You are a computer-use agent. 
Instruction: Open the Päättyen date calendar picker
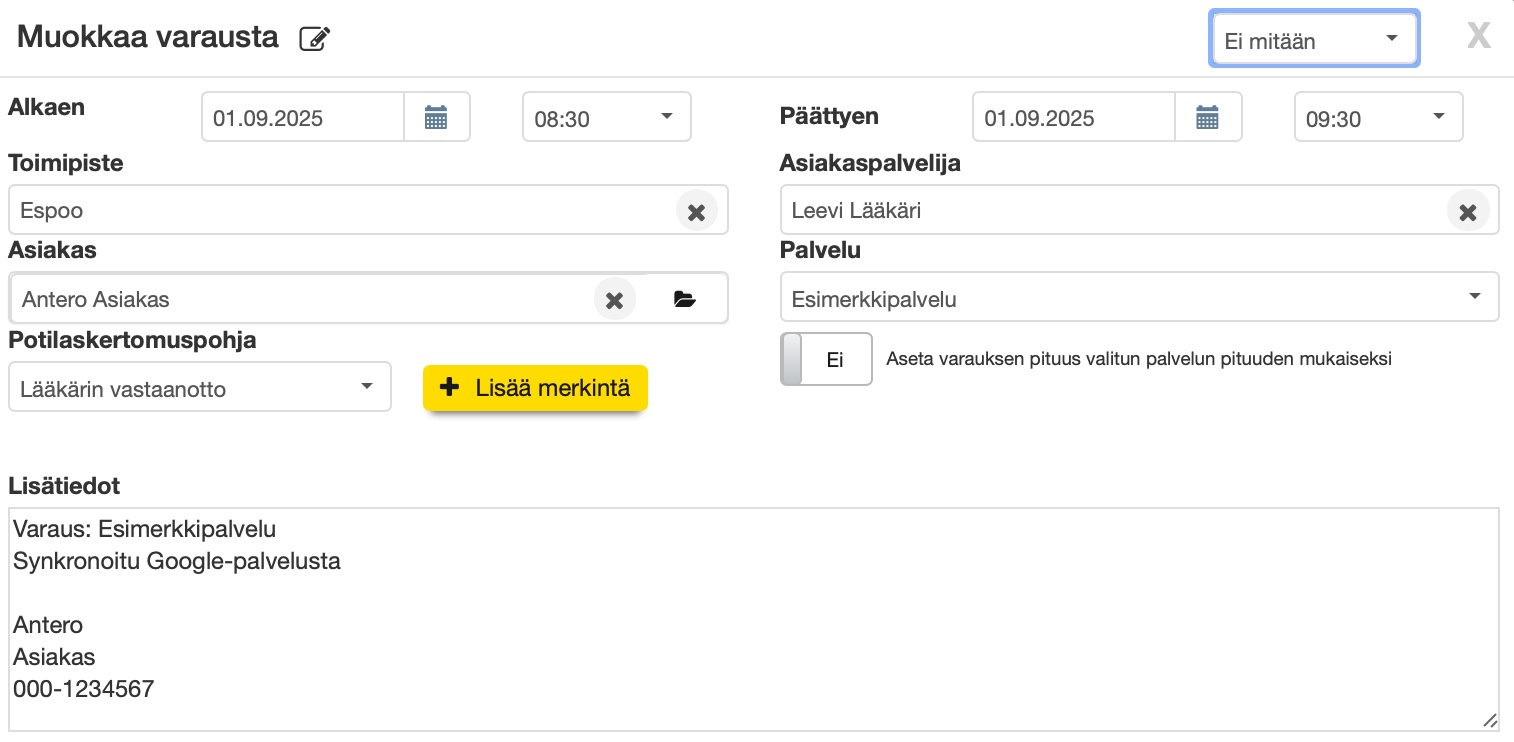pyautogui.click(x=1208, y=117)
